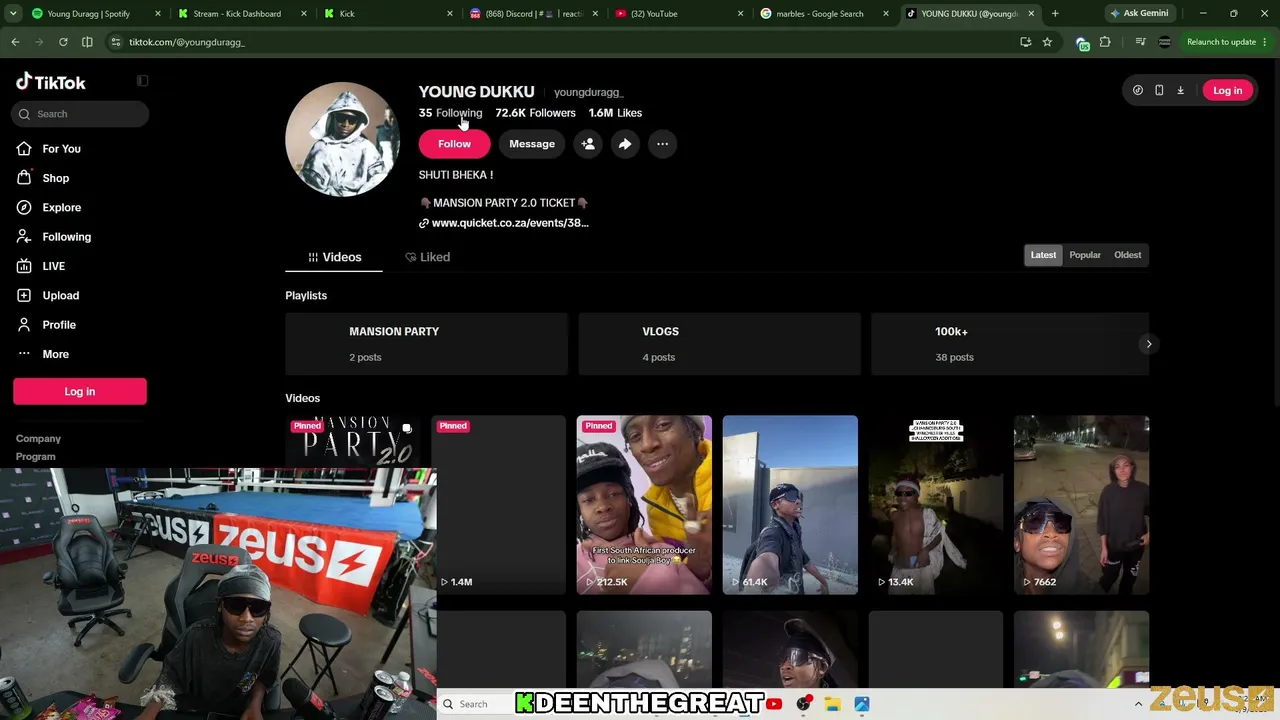
Task: Open the browser Extensions puzzle icon
Action: click(x=1105, y=42)
